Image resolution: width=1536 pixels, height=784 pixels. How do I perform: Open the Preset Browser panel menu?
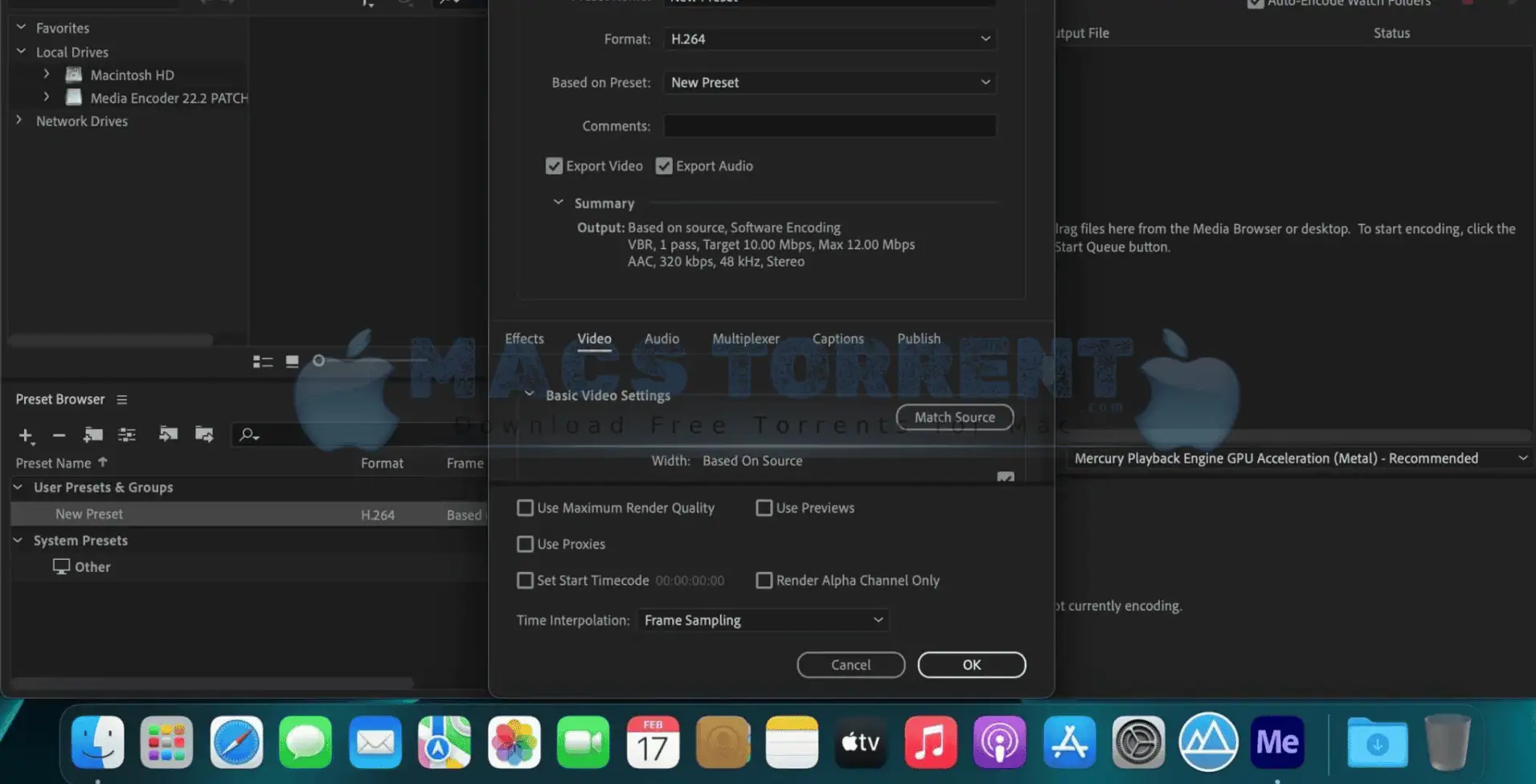point(121,399)
